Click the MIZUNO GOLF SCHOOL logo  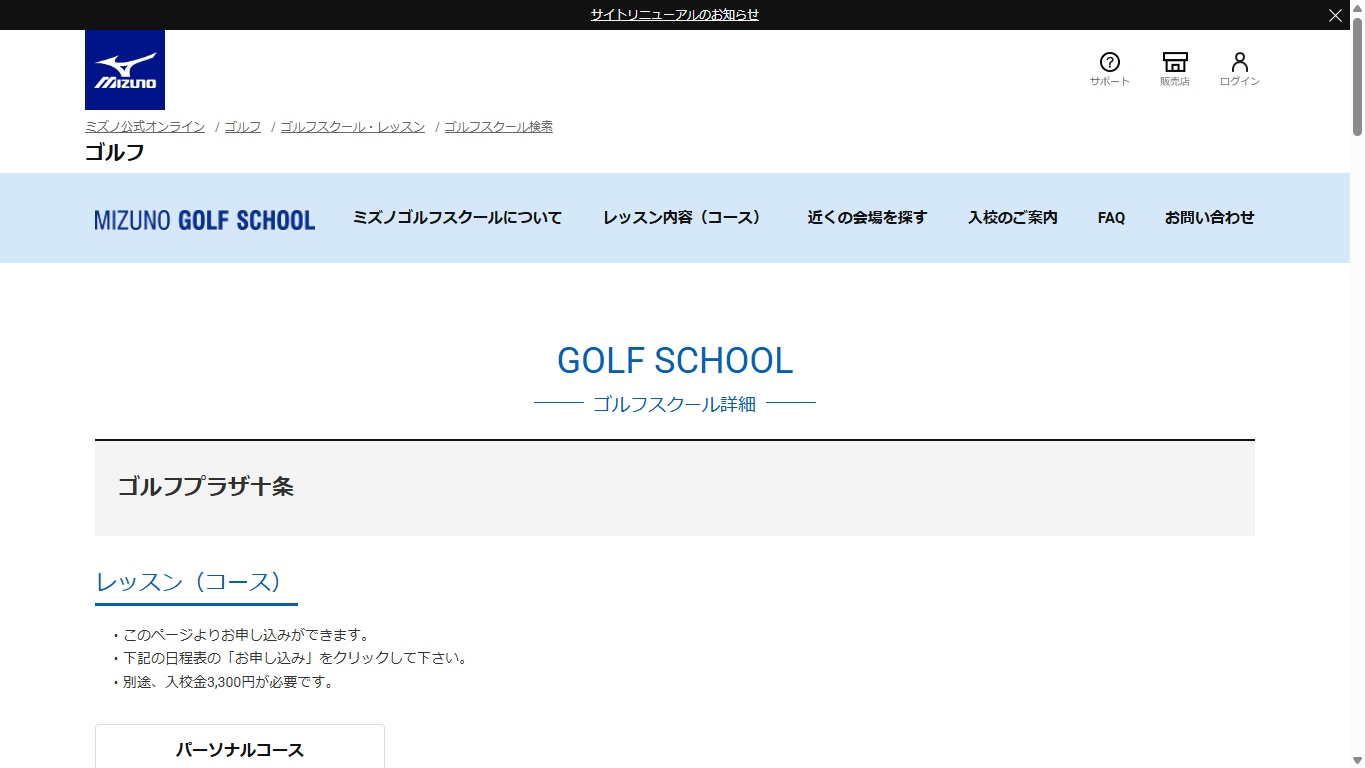(x=205, y=220)
